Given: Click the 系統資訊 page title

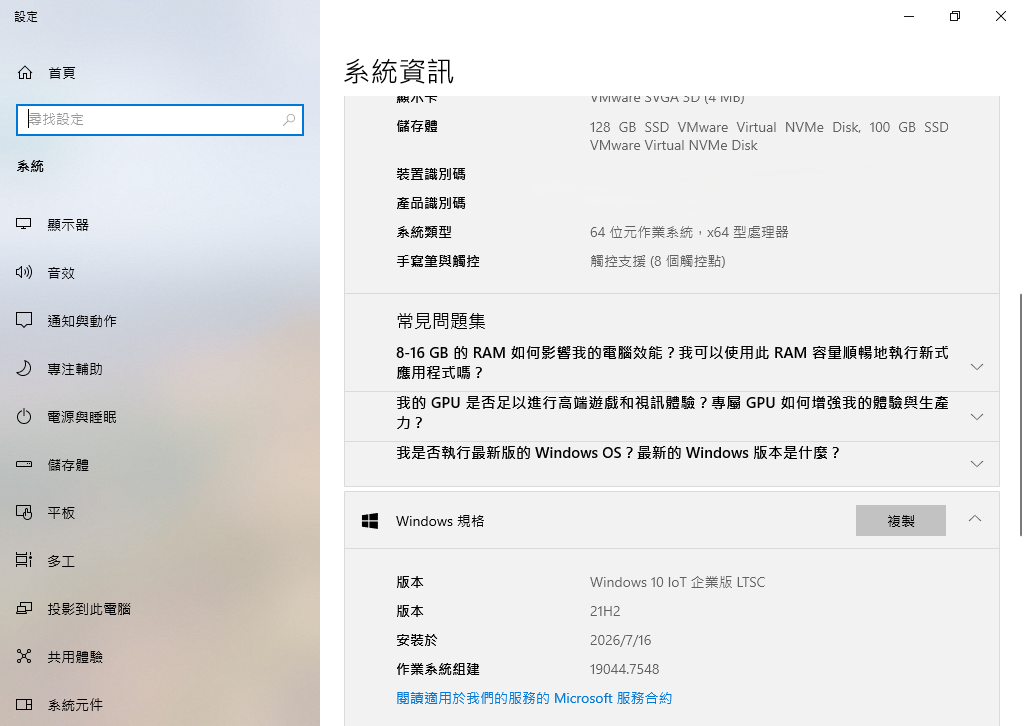Looking at the screenshot, I should point(399,72).
